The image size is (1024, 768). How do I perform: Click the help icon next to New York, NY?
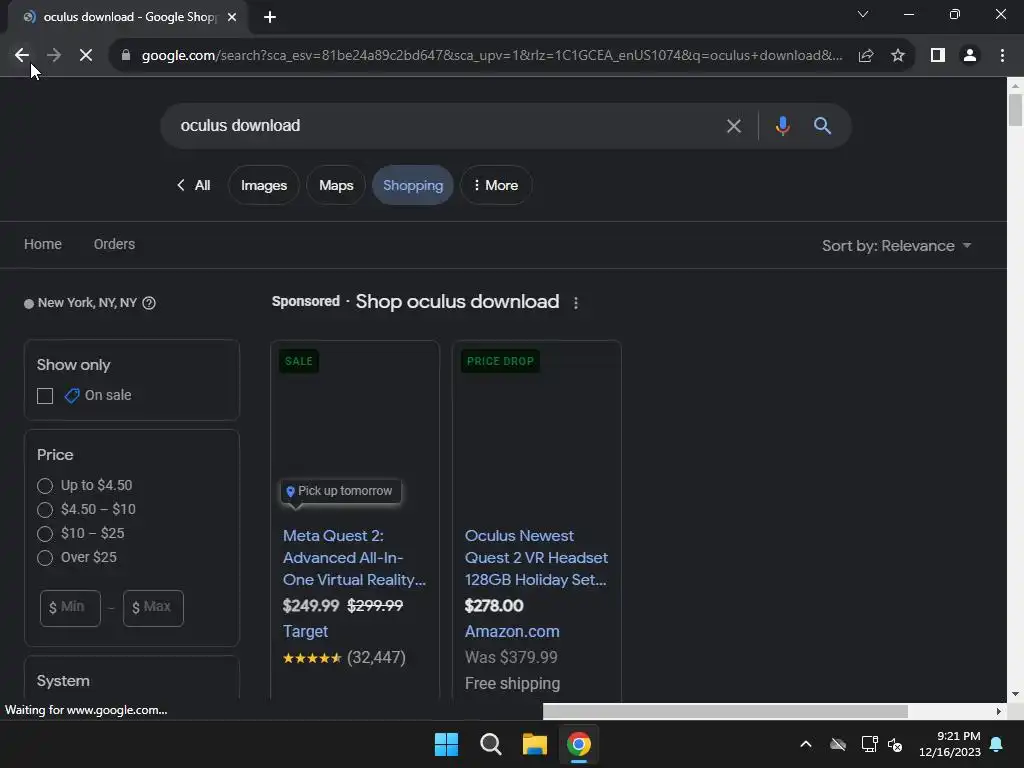(149, 303)
